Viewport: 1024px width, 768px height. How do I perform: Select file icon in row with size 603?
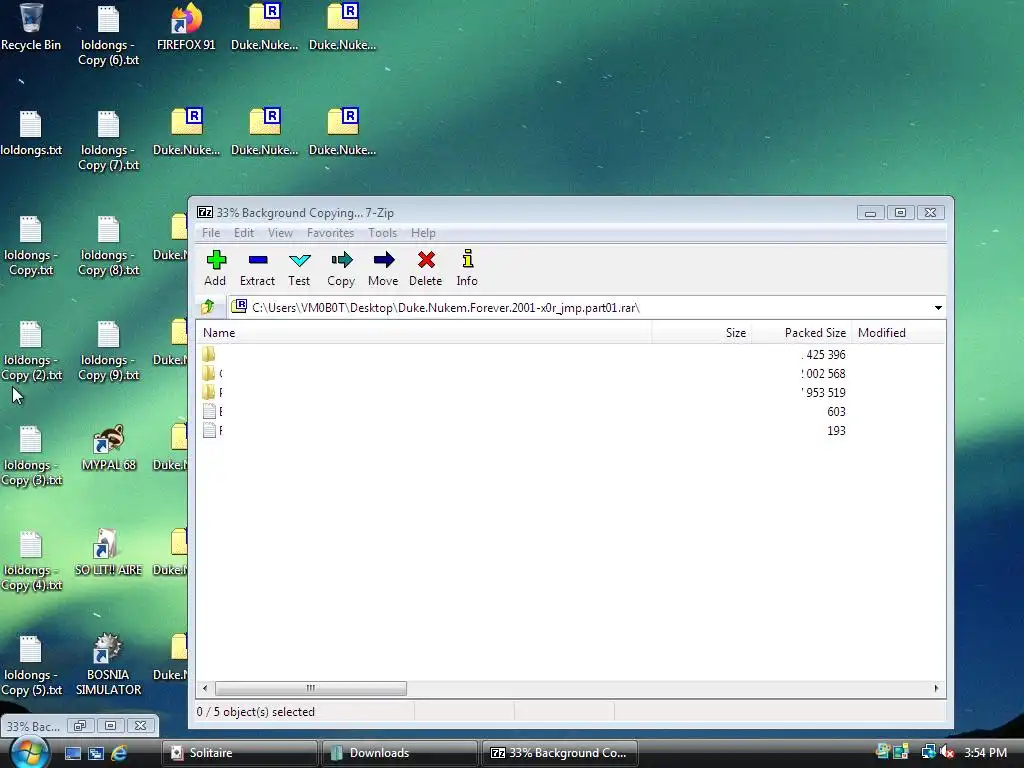click(x=209, y=411)
